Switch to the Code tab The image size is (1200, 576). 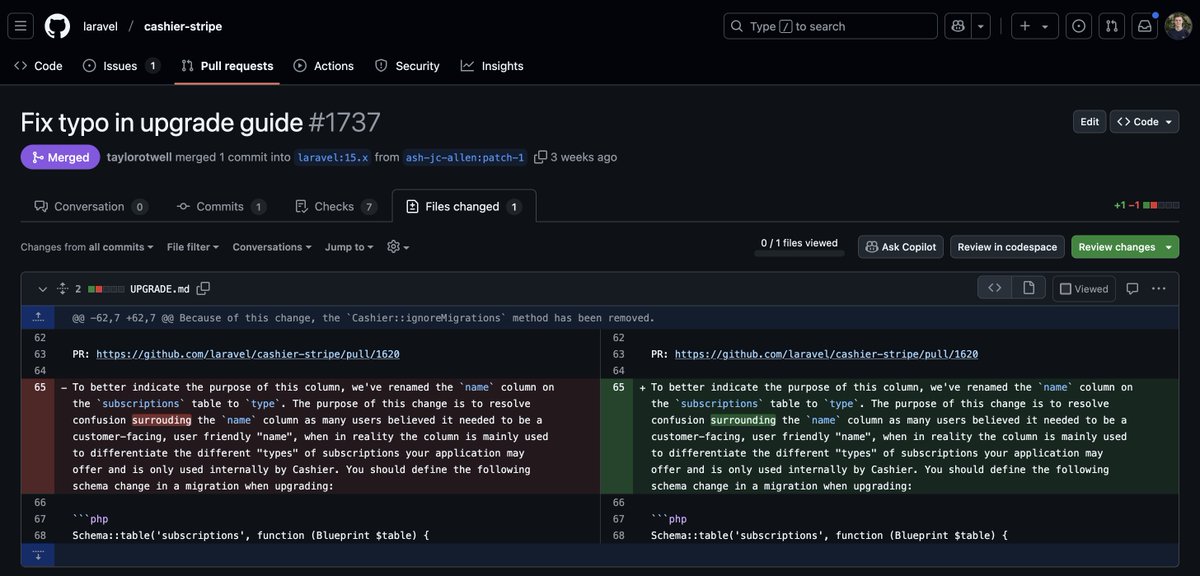38,66
